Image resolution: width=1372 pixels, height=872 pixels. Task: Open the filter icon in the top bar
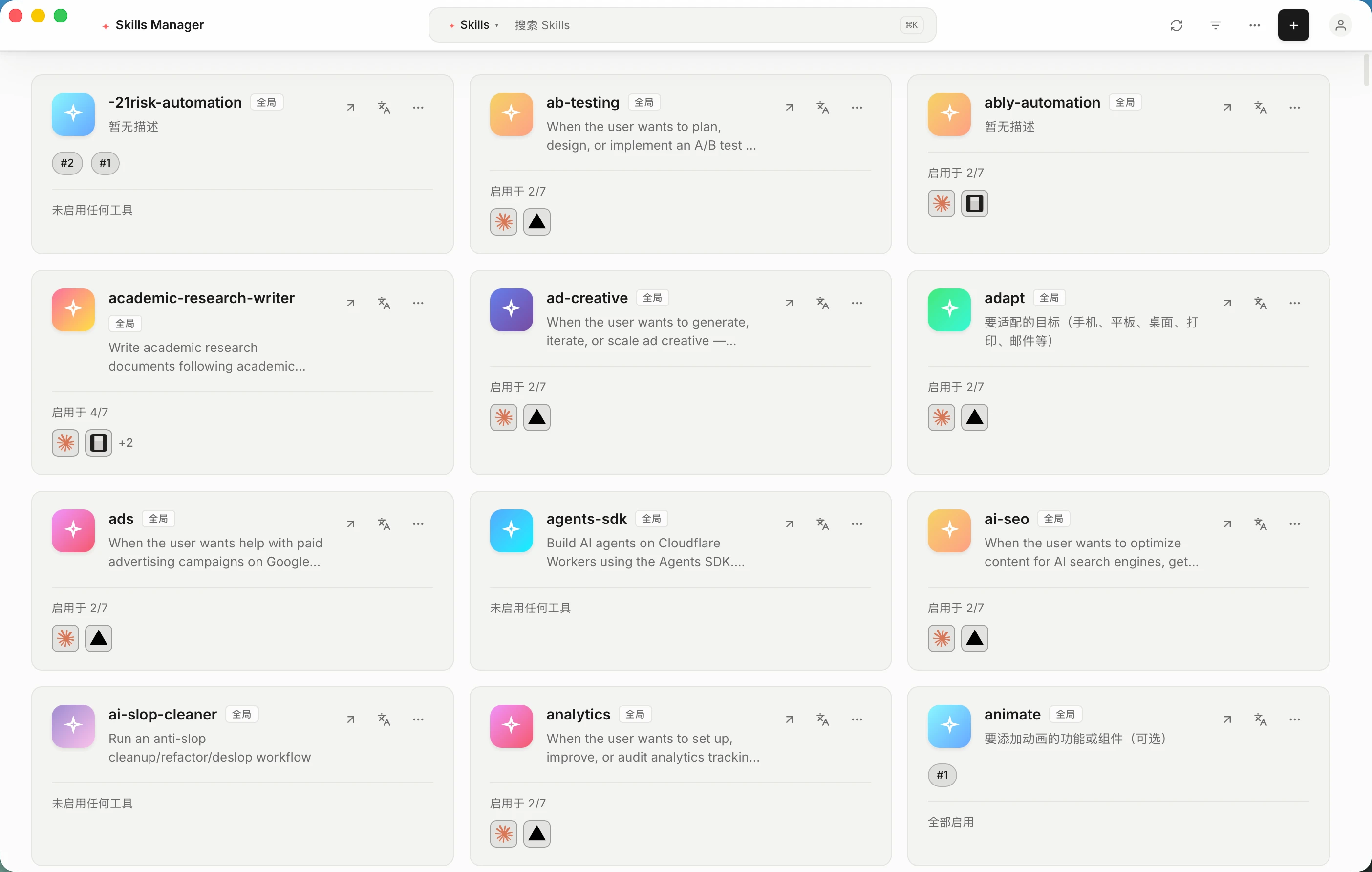coord(1215,25)
